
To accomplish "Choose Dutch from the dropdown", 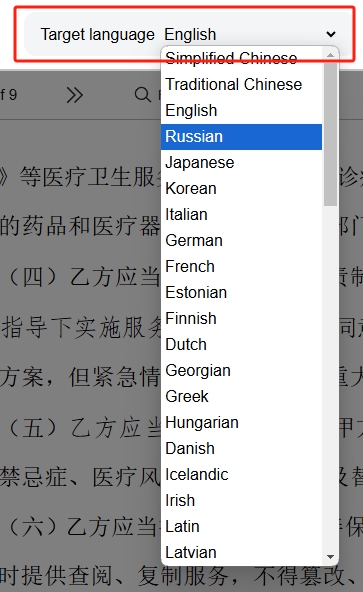I will pyautogui.click(x=241, y=345).
